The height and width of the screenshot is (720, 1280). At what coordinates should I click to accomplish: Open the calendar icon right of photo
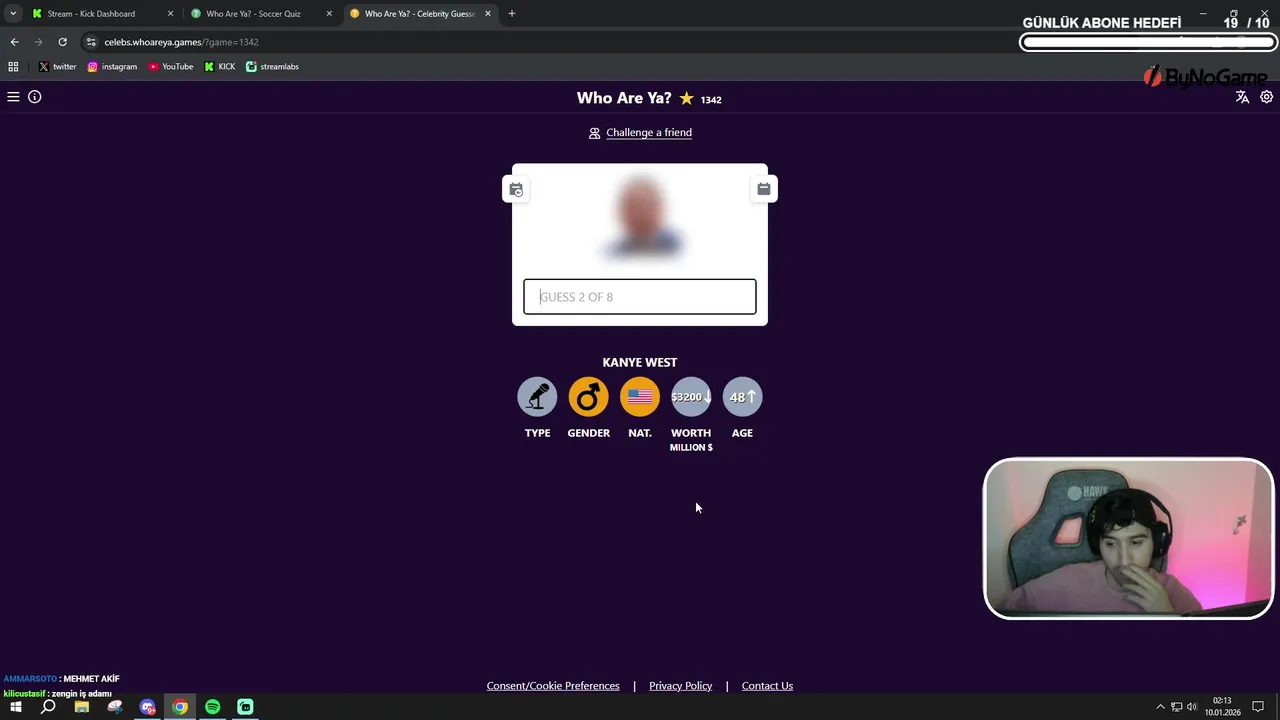764,189
